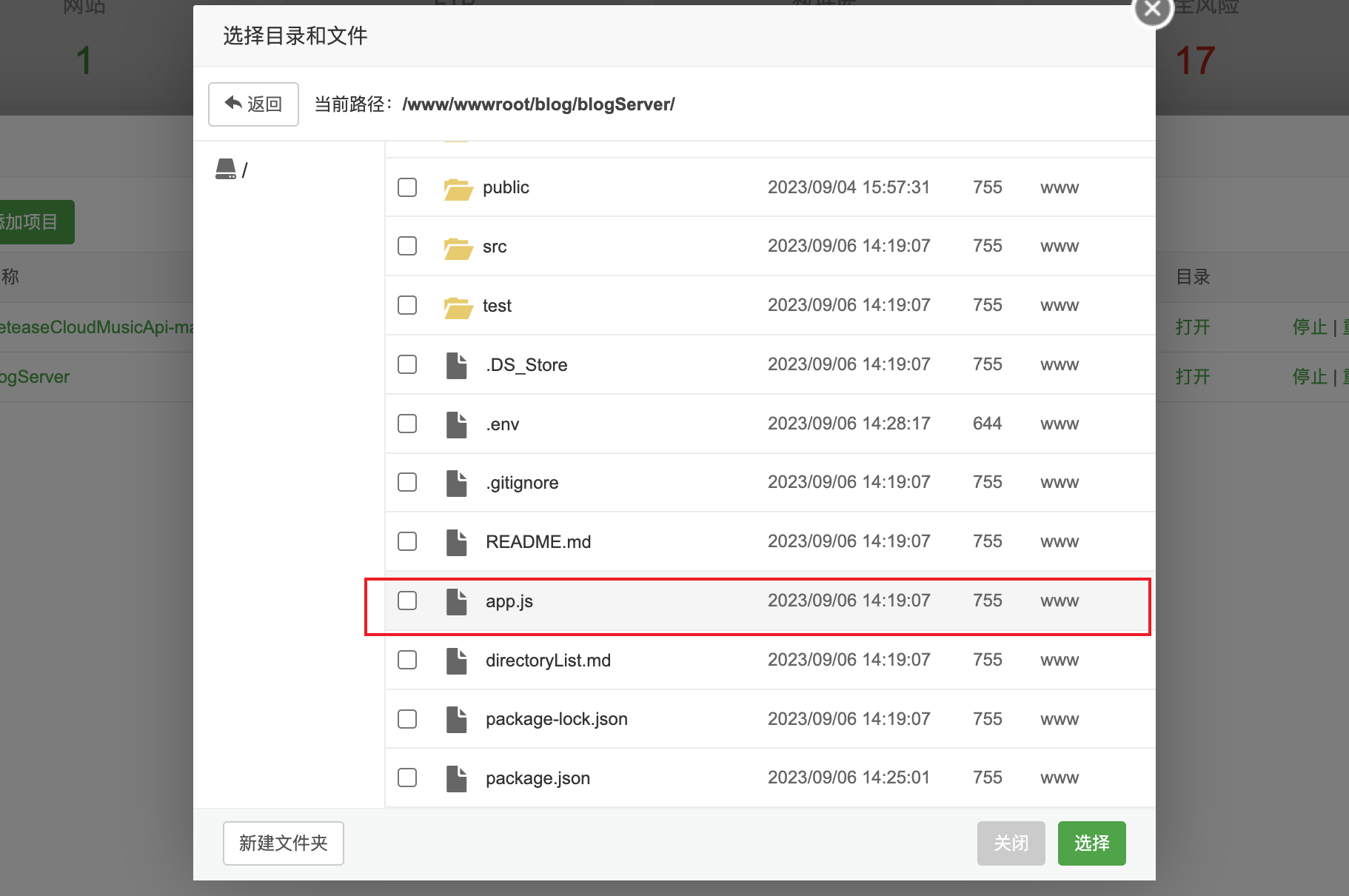1349x896 pixels.
Task: Tick the checkbox for package.json
Action: (407, 778)
